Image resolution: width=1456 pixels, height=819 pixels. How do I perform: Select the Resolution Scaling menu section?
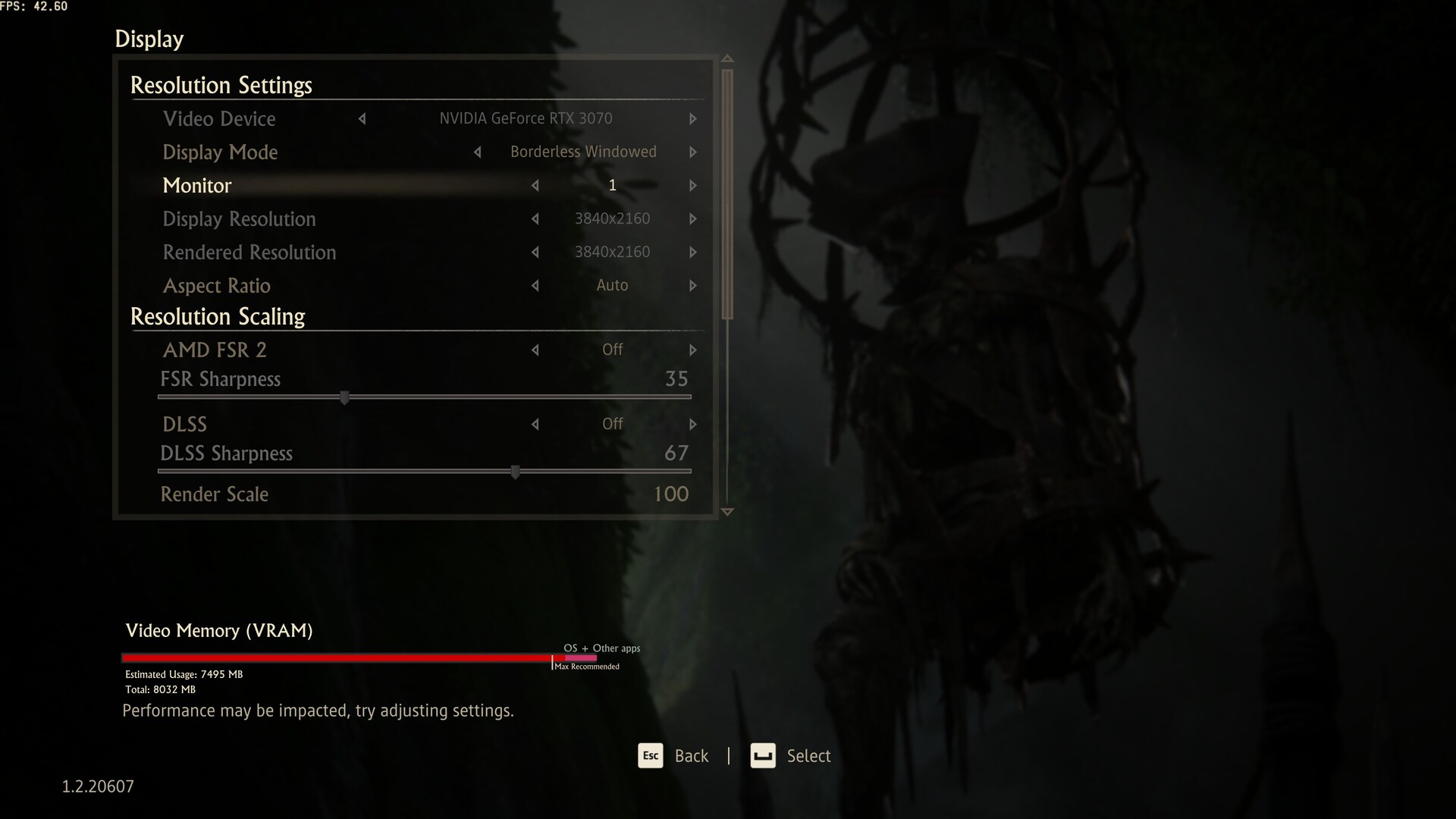coord(217,317)
